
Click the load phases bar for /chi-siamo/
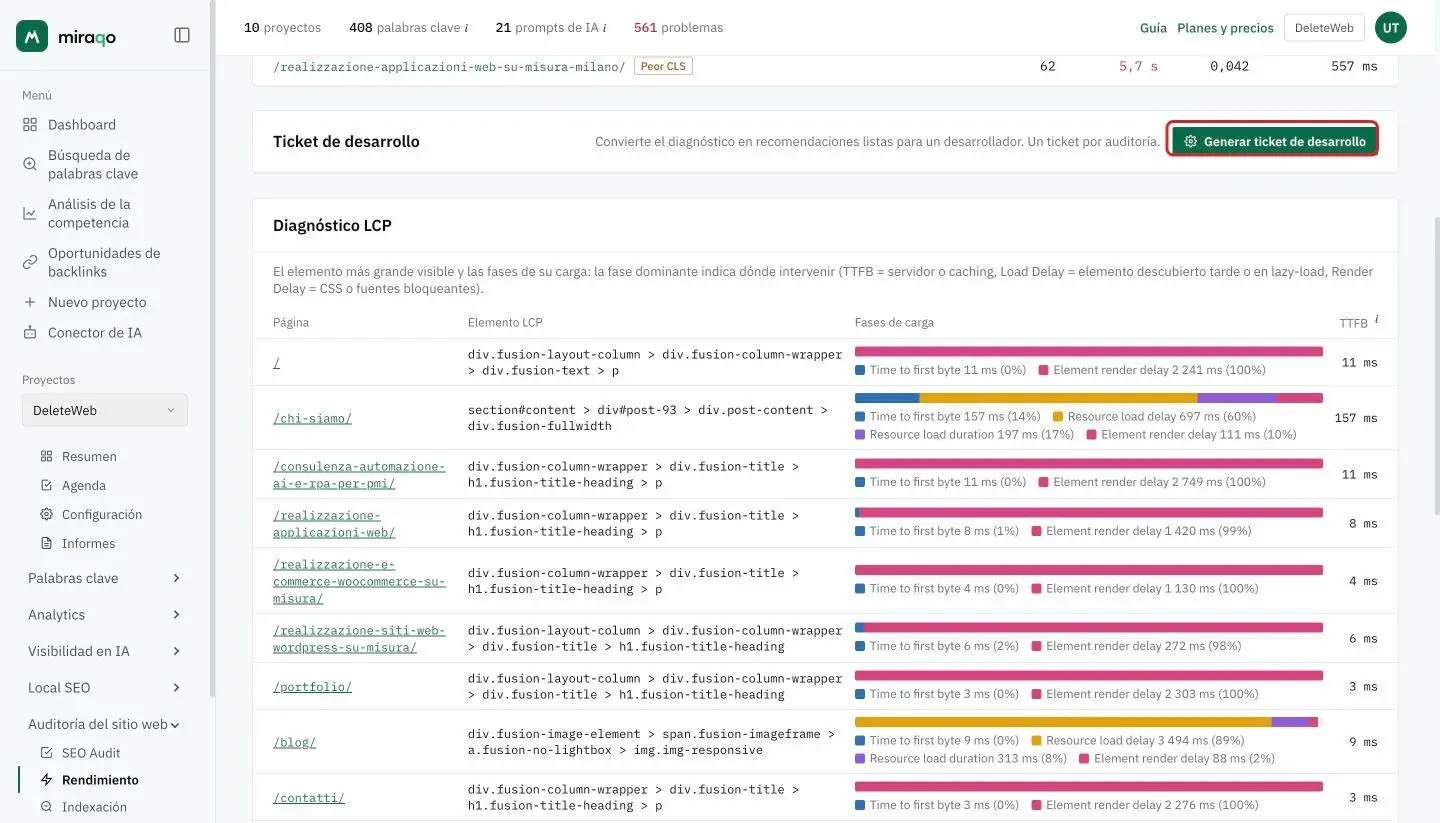[1089, 398]
